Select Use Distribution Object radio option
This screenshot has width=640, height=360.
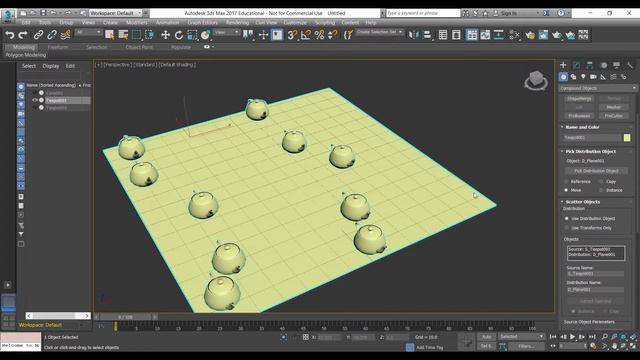[x=567, y=218]
